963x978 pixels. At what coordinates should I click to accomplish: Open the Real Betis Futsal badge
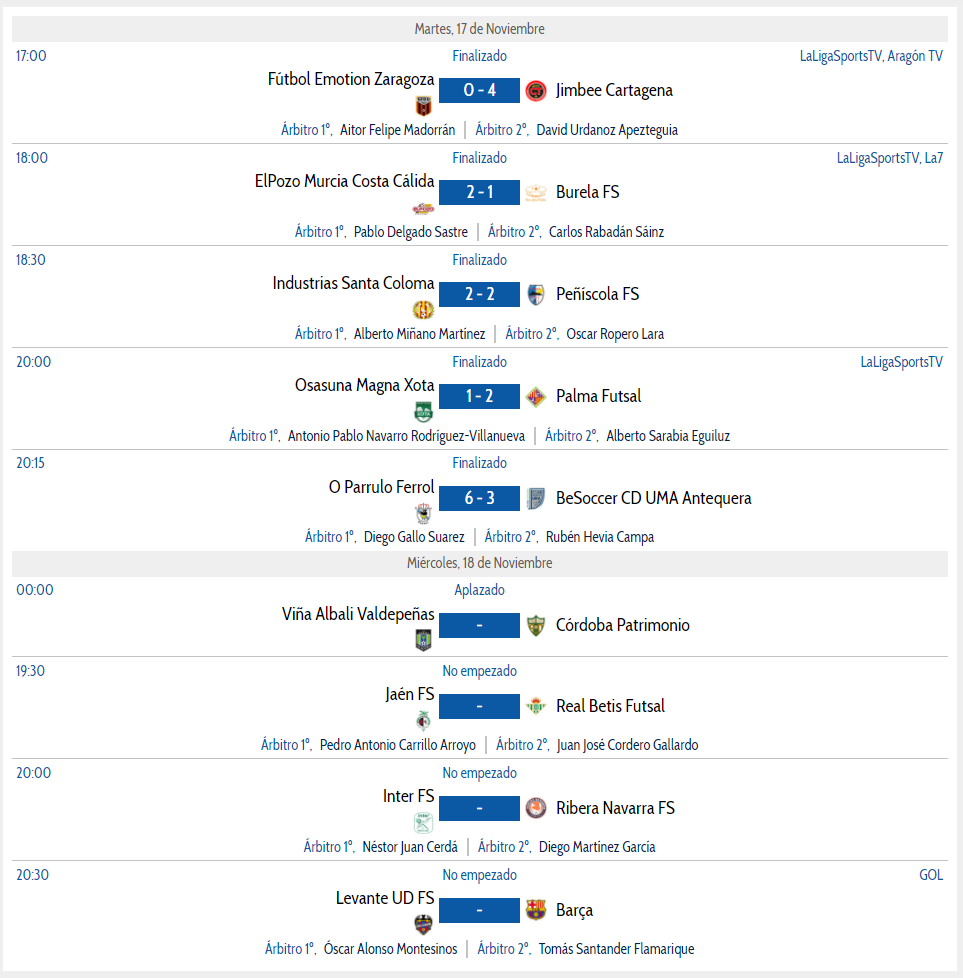click(x=536, y=706)
